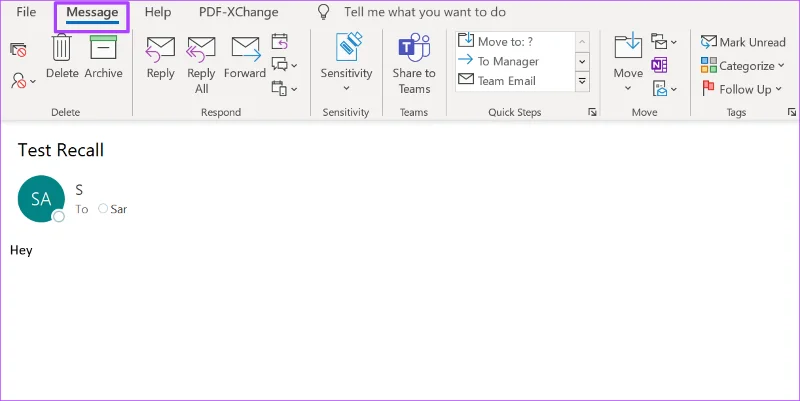Expand the Reply with IM dropdown arrow
The height and width of the screenshot is (401, 800).
pos(294,65)
